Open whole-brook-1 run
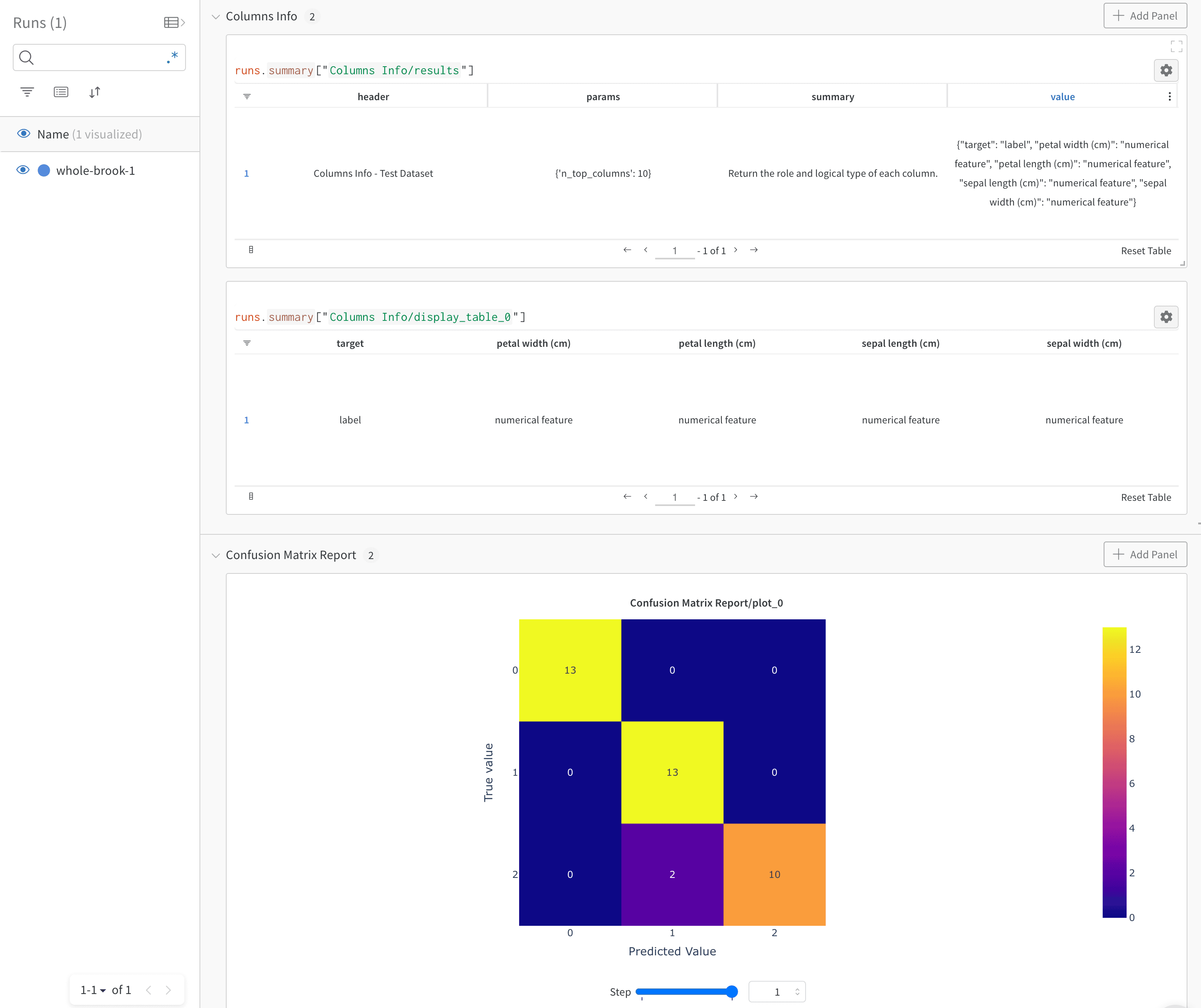Screen dimensions: 1201x1008 point(95,170)
